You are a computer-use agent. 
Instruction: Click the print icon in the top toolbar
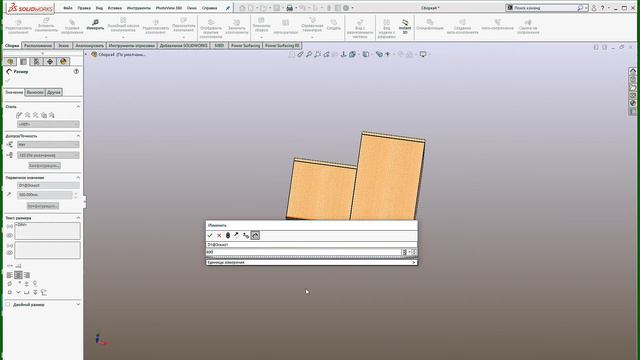tap(290, 8)
